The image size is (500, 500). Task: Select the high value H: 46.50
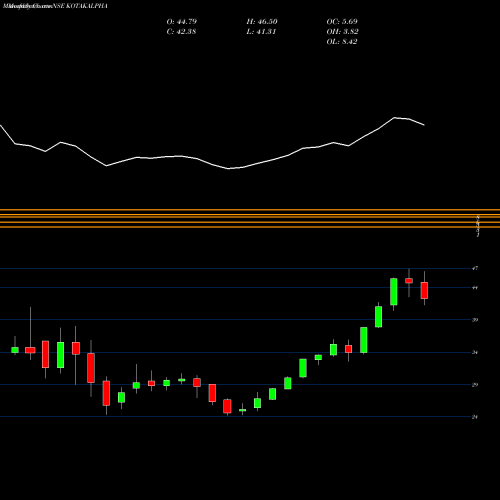click(262, 22)
